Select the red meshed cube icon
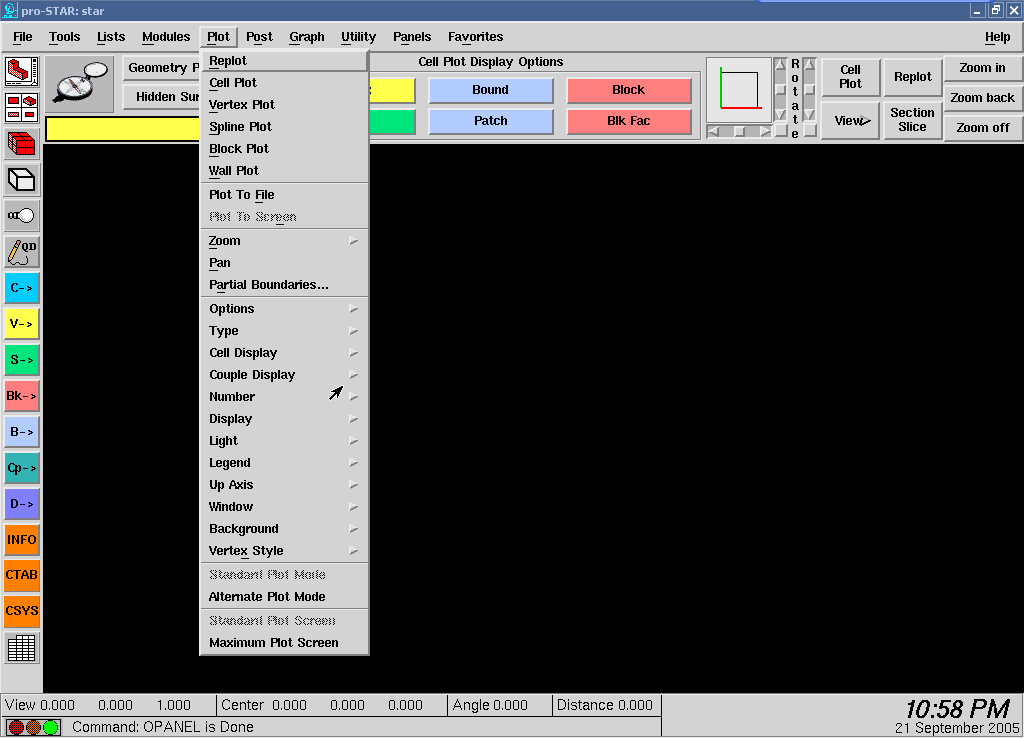Image resolution: width=1024 pixels, height=738 pixels. (22, 143)
